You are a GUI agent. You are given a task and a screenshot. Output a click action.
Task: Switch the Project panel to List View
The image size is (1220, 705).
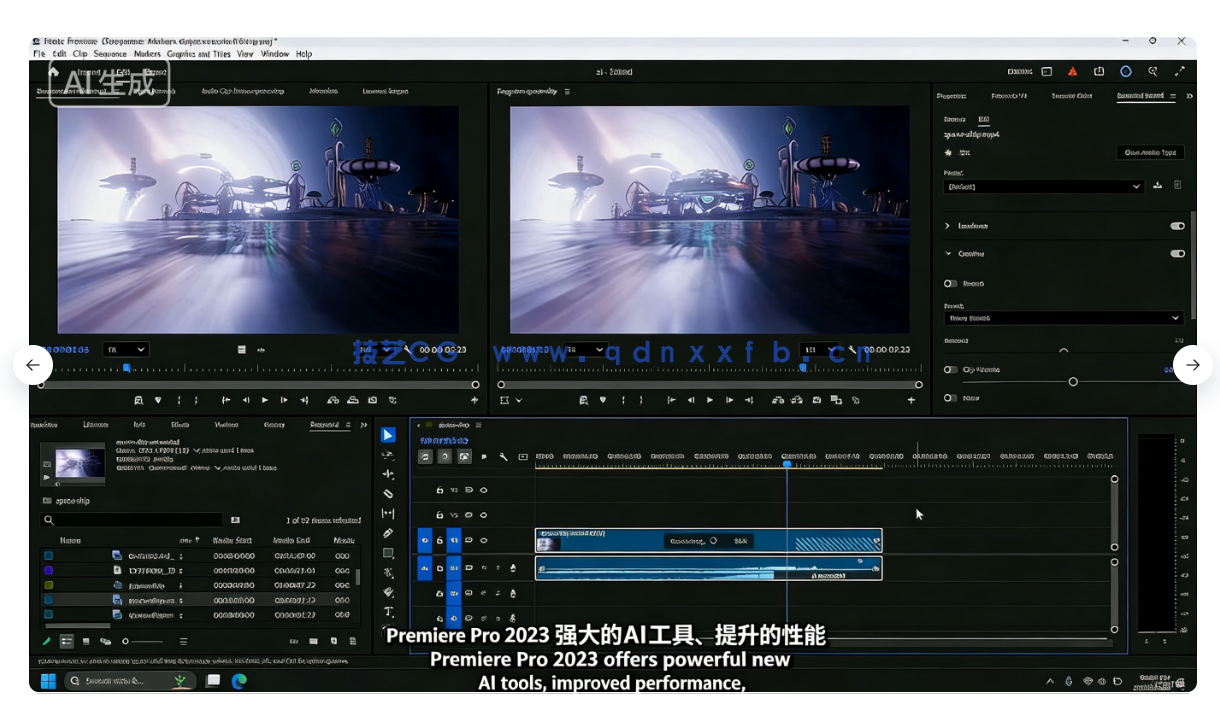[x=66, y=641]
